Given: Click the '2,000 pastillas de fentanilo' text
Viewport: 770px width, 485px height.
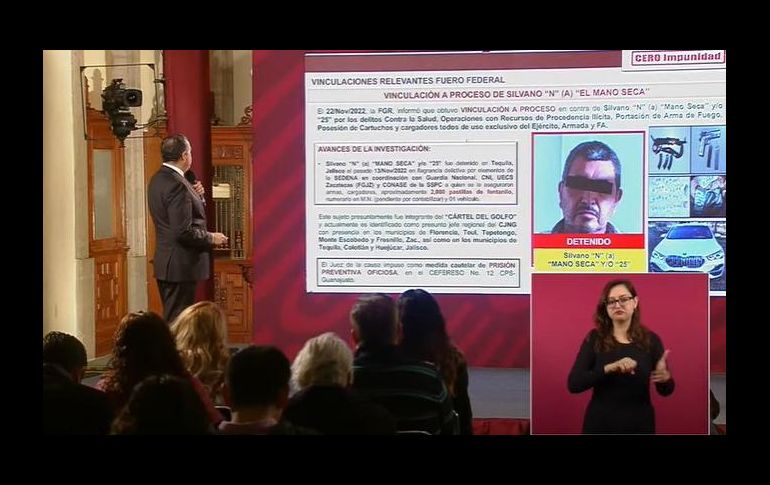Looking at the screenshot, I should click(470, 192).
